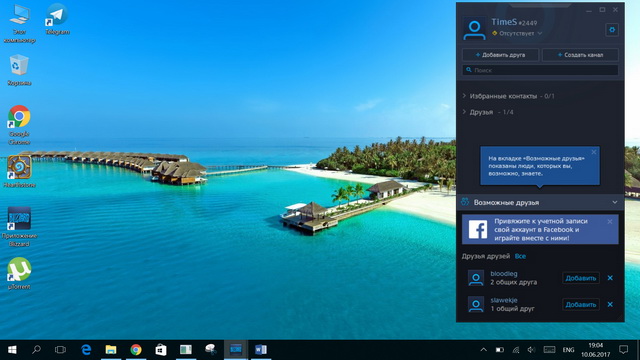Add slawekje with the Добавить button

tap(580, 304)
